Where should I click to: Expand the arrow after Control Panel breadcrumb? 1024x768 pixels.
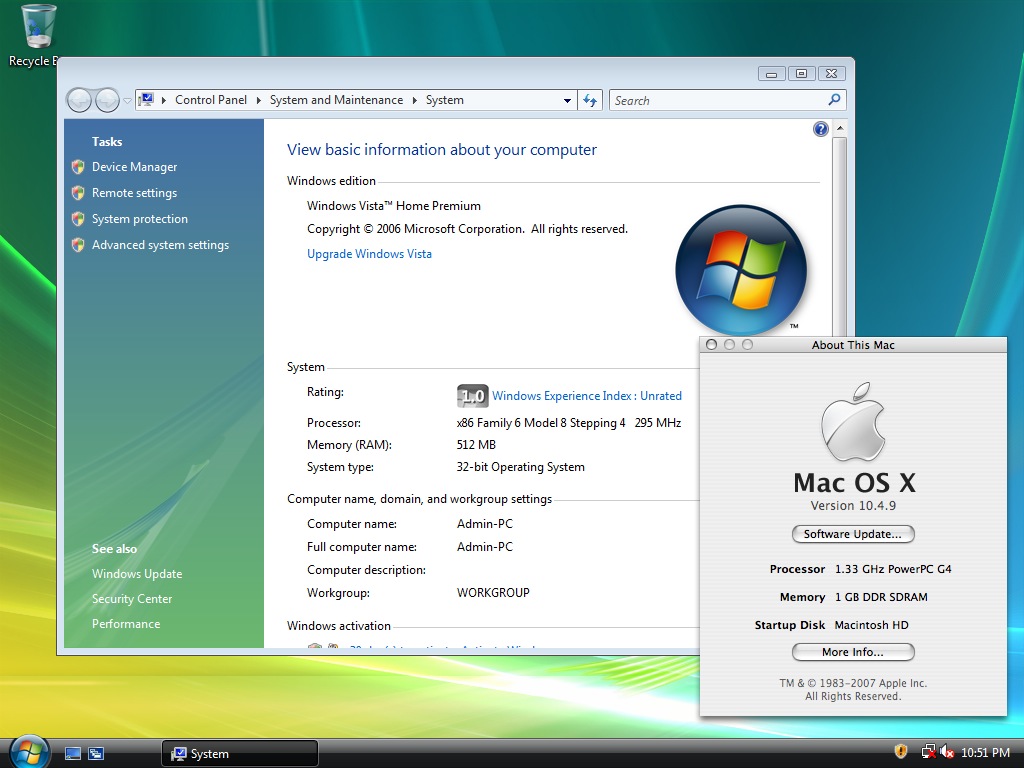point(259,100)
